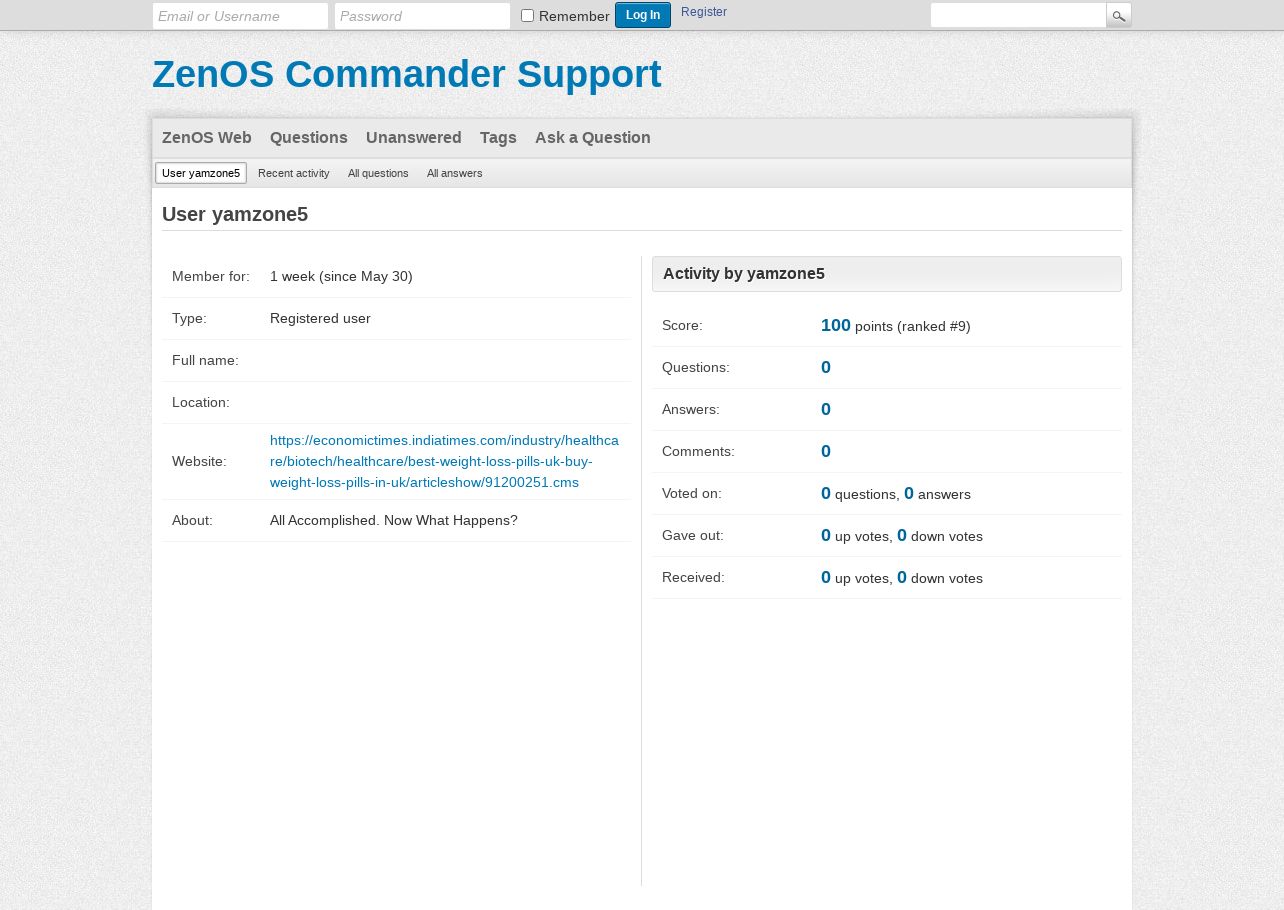1284x910 pixels.
Task: Click the 'Answers:' activity label
Action: (x=691, y=409)
